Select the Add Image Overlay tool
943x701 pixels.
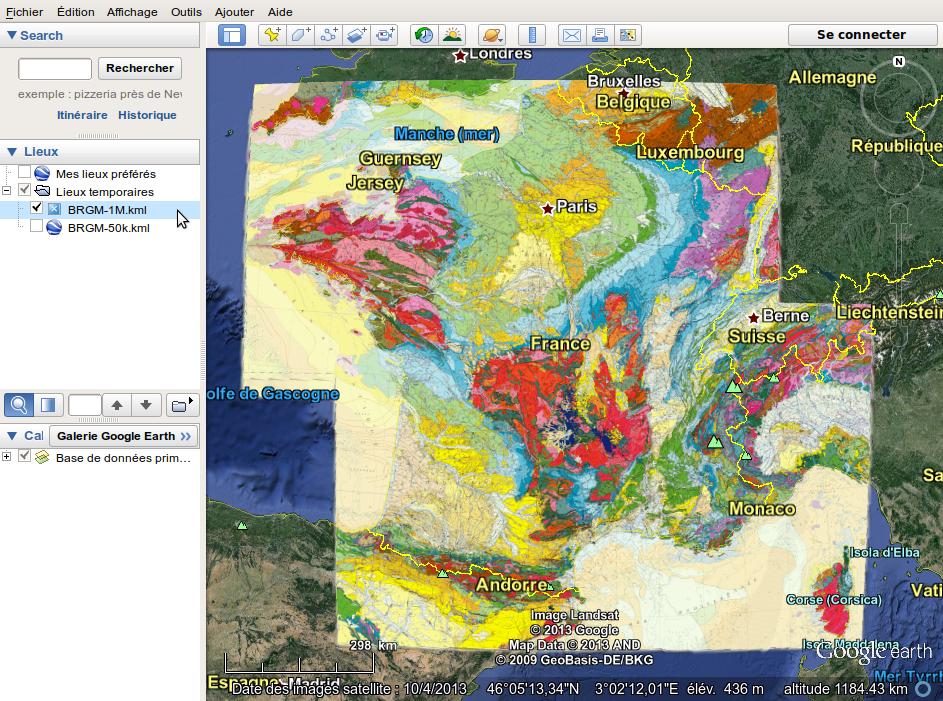pos(357,35)
